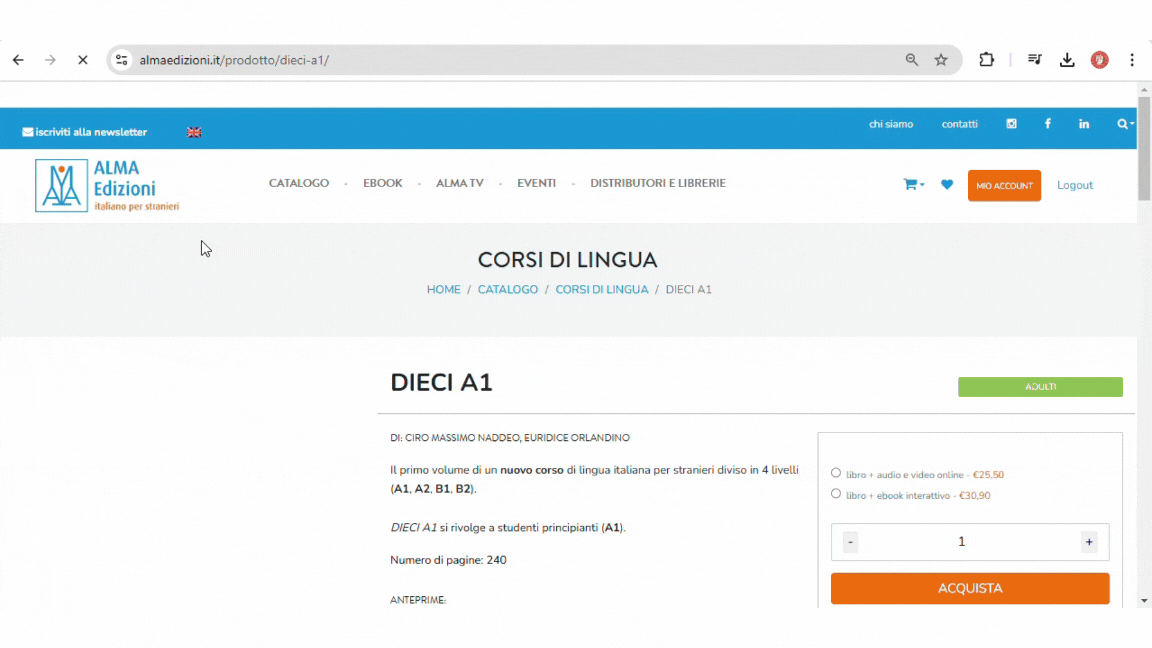1152x648 pixels.
Task: Click the quantity input field
Action: (962, 542)
